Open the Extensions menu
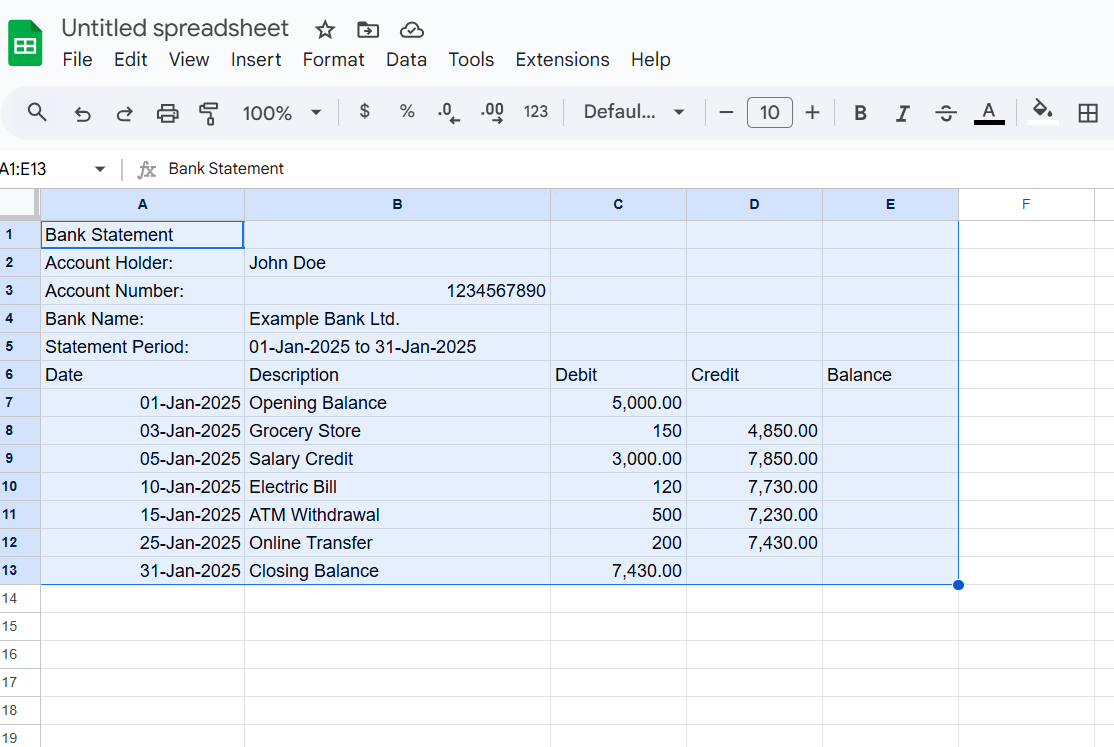The height and width of the screenshot is (747, 1114). coord(562,60)
